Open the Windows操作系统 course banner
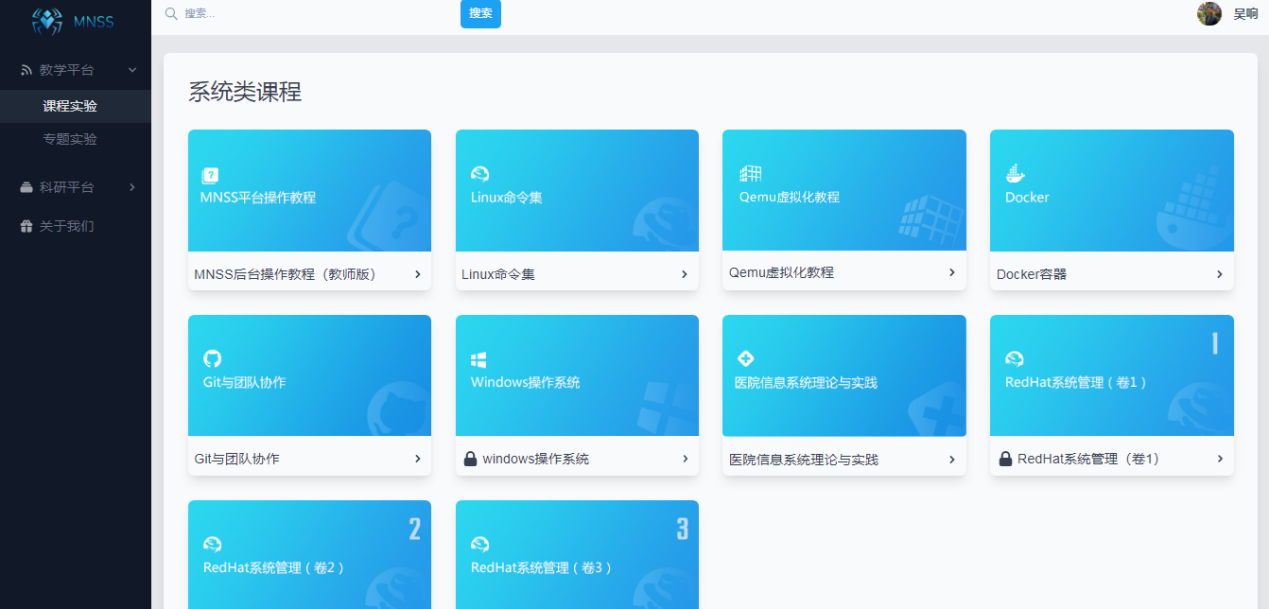Screen dimensions: 1269x609 pos(577,375)
